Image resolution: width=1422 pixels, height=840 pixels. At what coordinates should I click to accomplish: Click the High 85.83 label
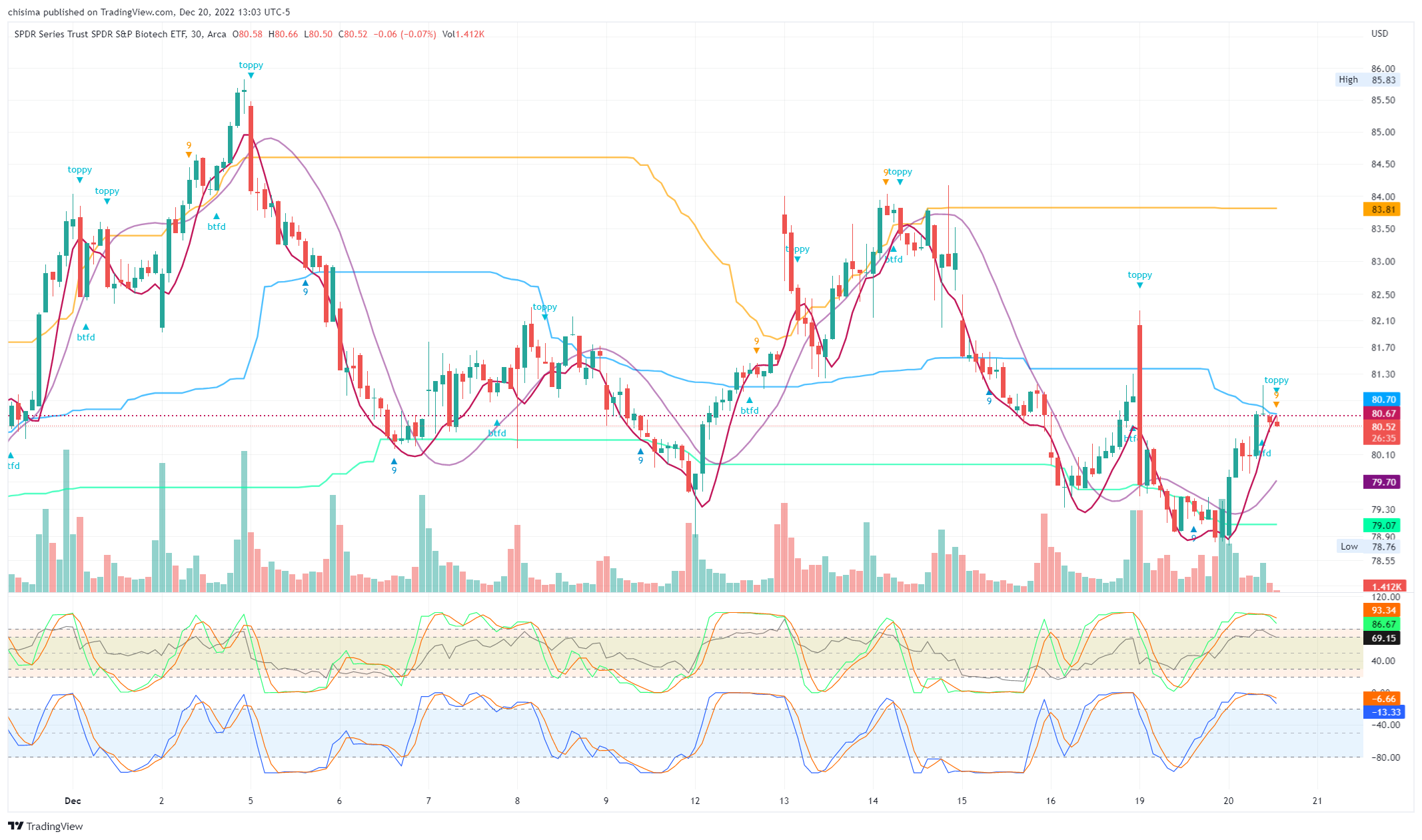click(1367, 80)
